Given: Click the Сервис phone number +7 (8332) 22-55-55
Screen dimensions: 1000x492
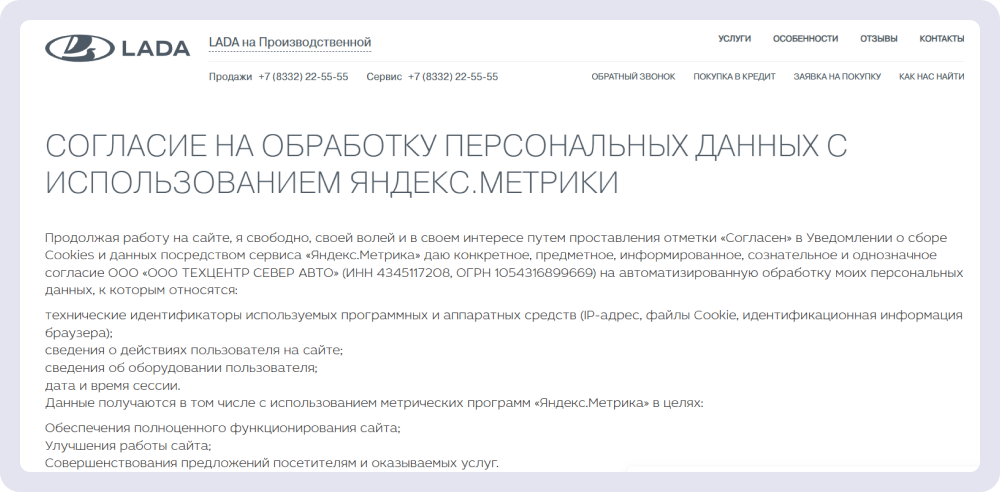Looking at the screenshot, I should tap(453, 77).
